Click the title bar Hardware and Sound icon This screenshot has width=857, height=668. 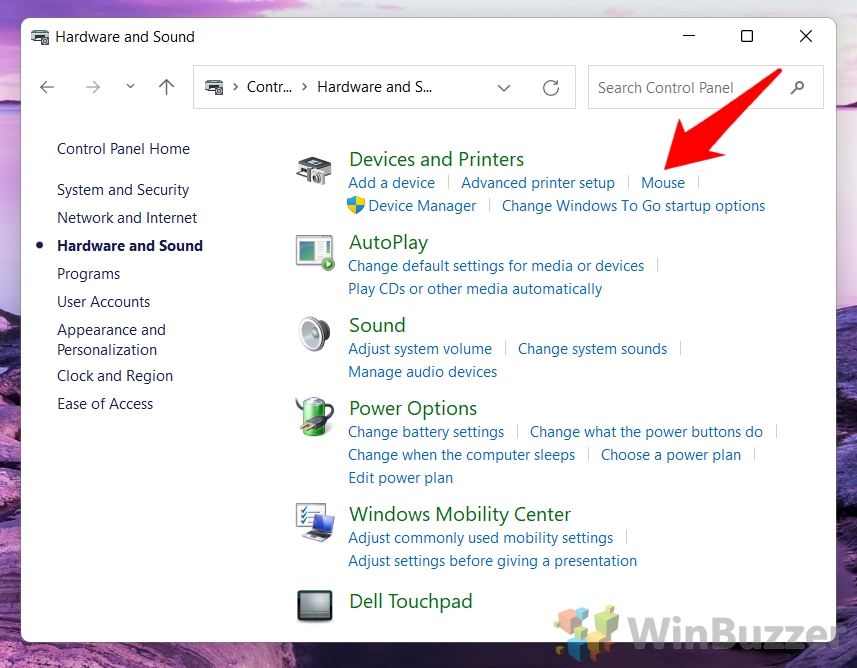40,37
